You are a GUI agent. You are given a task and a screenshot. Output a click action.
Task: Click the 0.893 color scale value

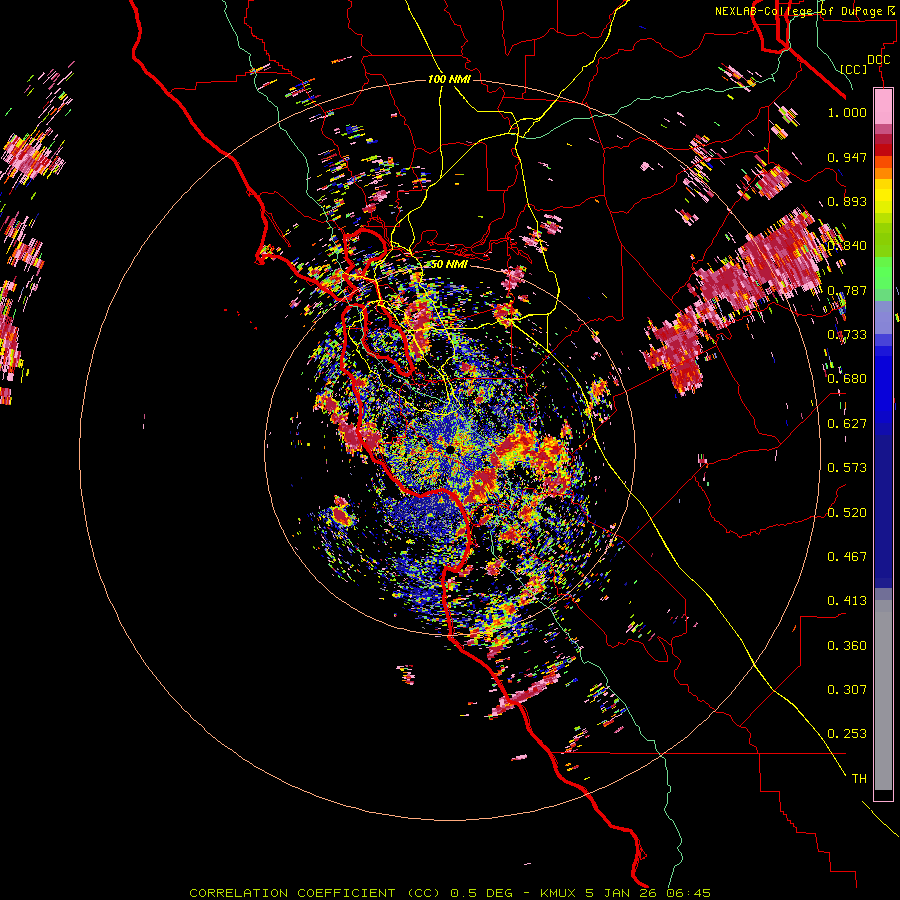pyautogui.click(x=847, y=201)
